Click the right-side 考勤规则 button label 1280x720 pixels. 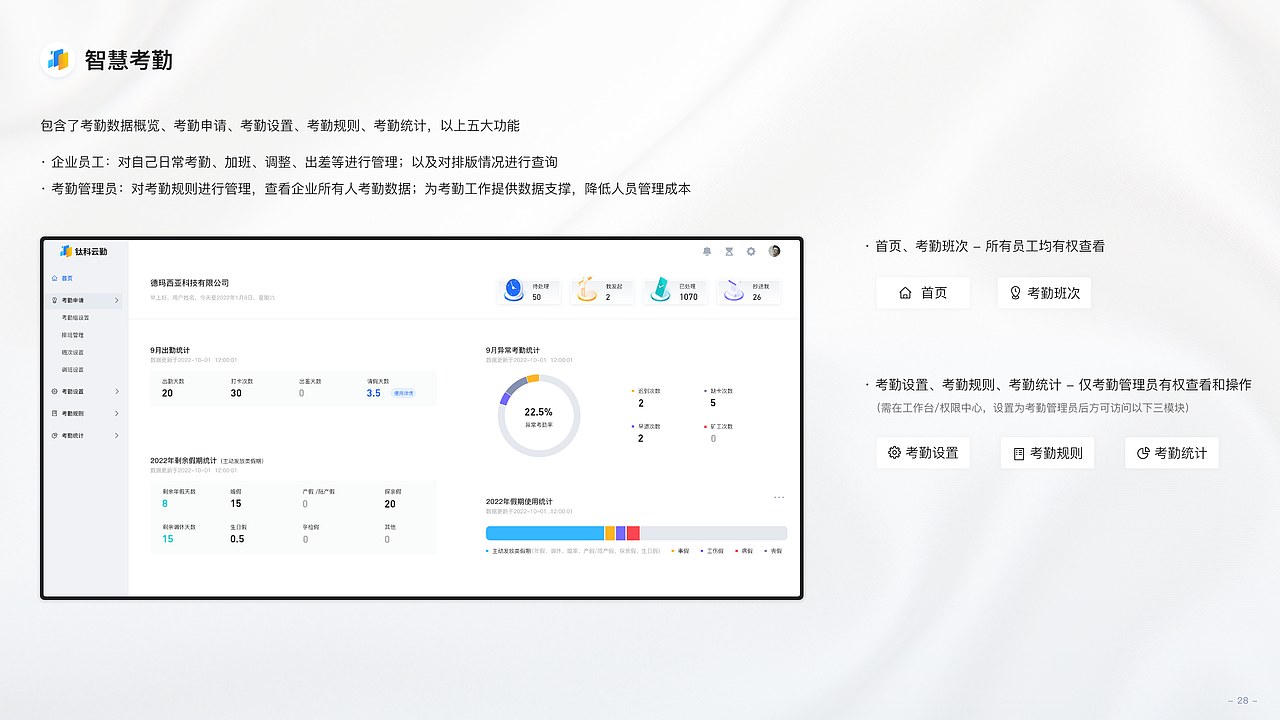(x=1057, y=453)
